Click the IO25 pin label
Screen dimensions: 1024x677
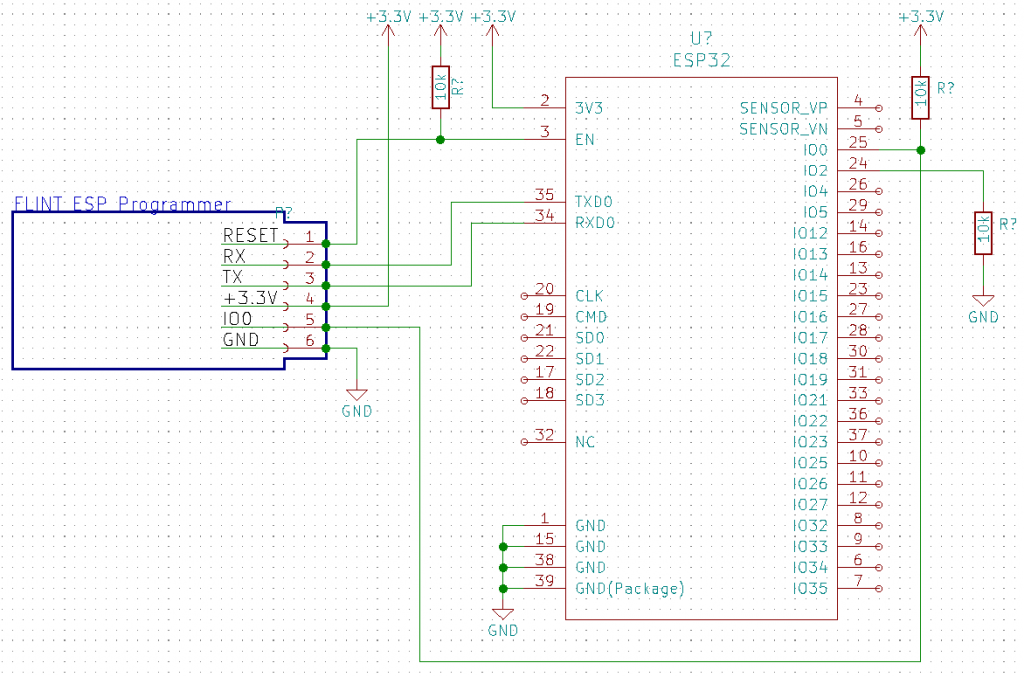click(810, 463)
